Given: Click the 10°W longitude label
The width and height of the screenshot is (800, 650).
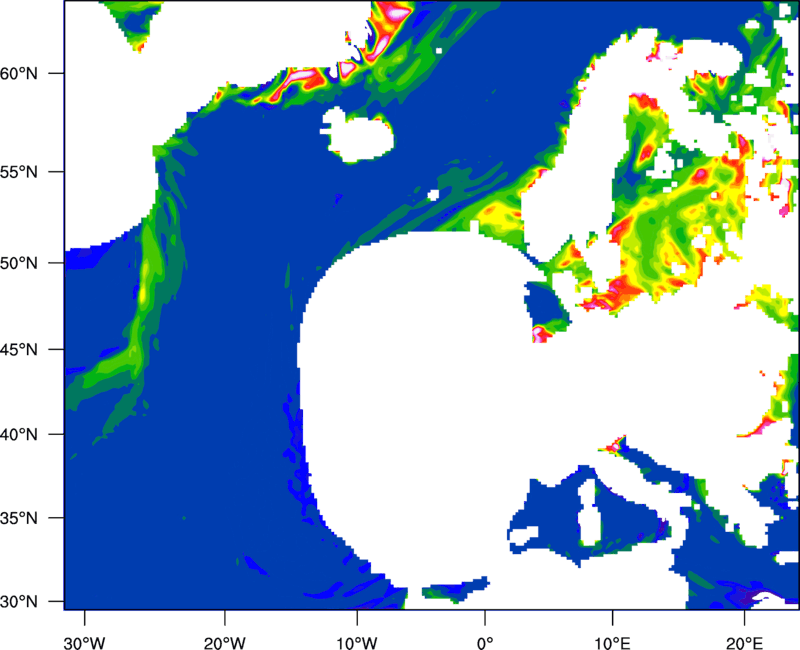Looking at the screenshot, I should point(357,643).
